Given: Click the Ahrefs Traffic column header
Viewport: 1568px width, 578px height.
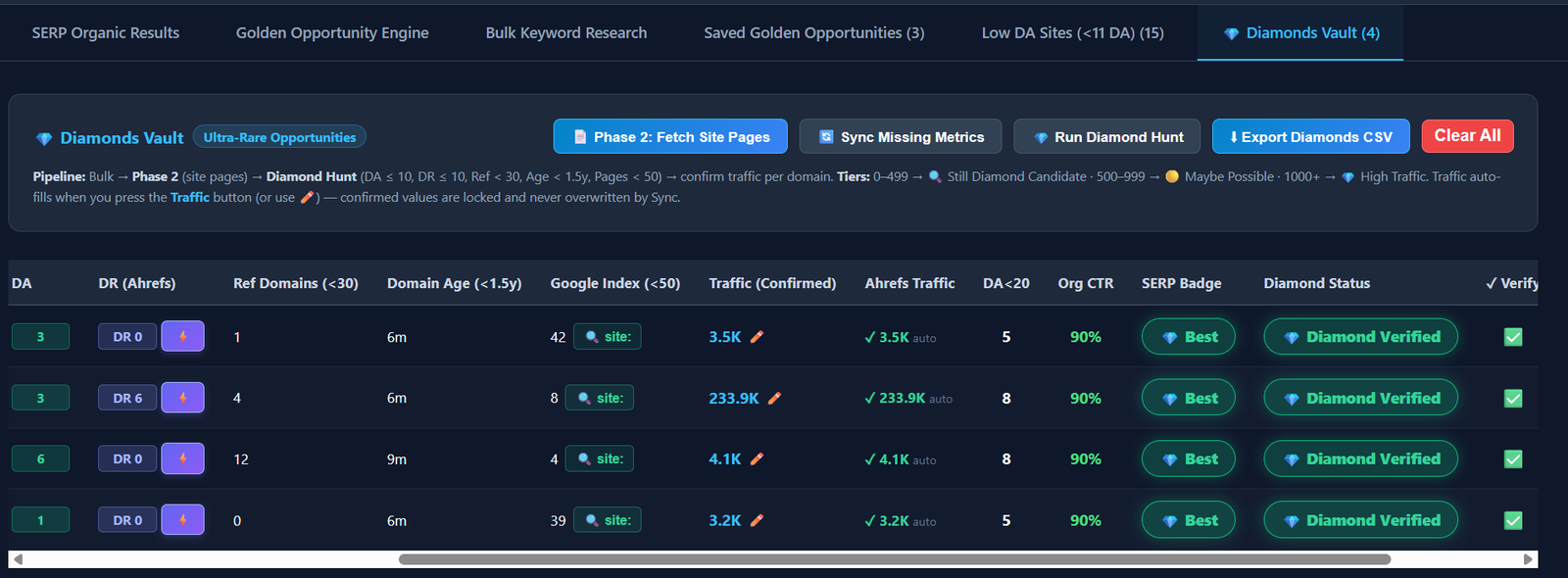Looking at the screenshot, I should coord(909,283).
